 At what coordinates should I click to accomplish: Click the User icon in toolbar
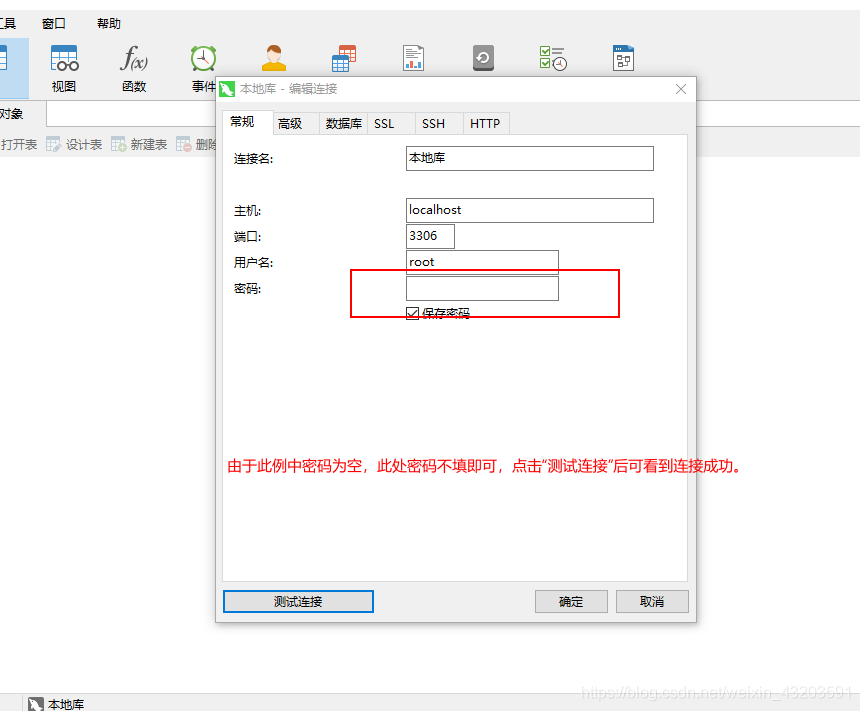273,58
